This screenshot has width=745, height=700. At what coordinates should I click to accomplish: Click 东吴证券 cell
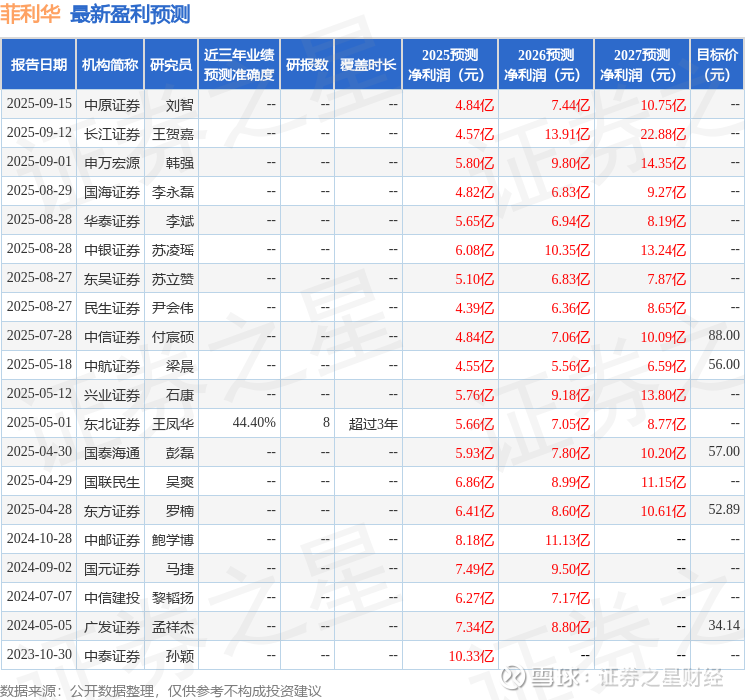(x=112, y=279)
